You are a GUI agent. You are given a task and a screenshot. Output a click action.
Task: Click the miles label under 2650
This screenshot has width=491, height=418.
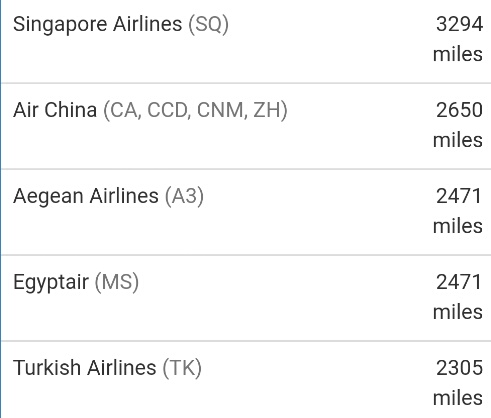click(x=458, y=140)
